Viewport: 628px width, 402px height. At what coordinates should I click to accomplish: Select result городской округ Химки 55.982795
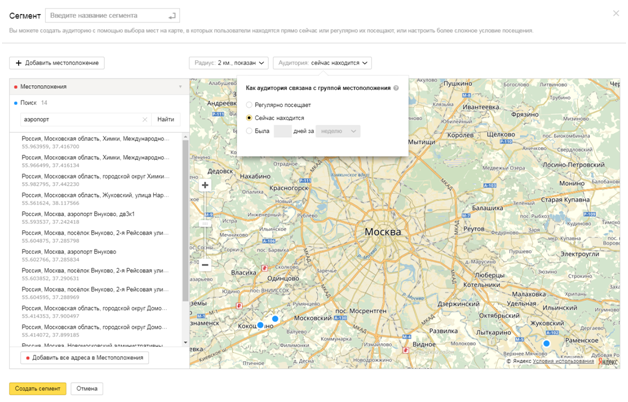coord(96,180)
